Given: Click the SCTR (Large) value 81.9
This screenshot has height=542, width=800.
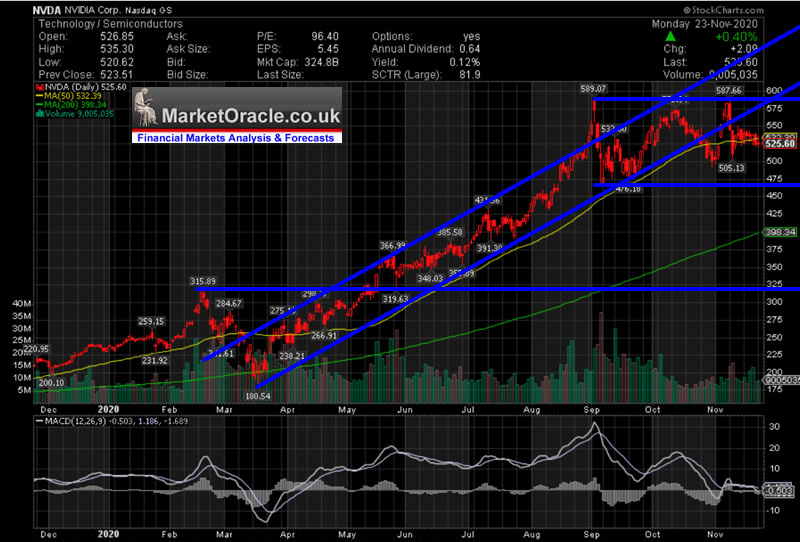Looking at the screenshot, I should point(470,75).
